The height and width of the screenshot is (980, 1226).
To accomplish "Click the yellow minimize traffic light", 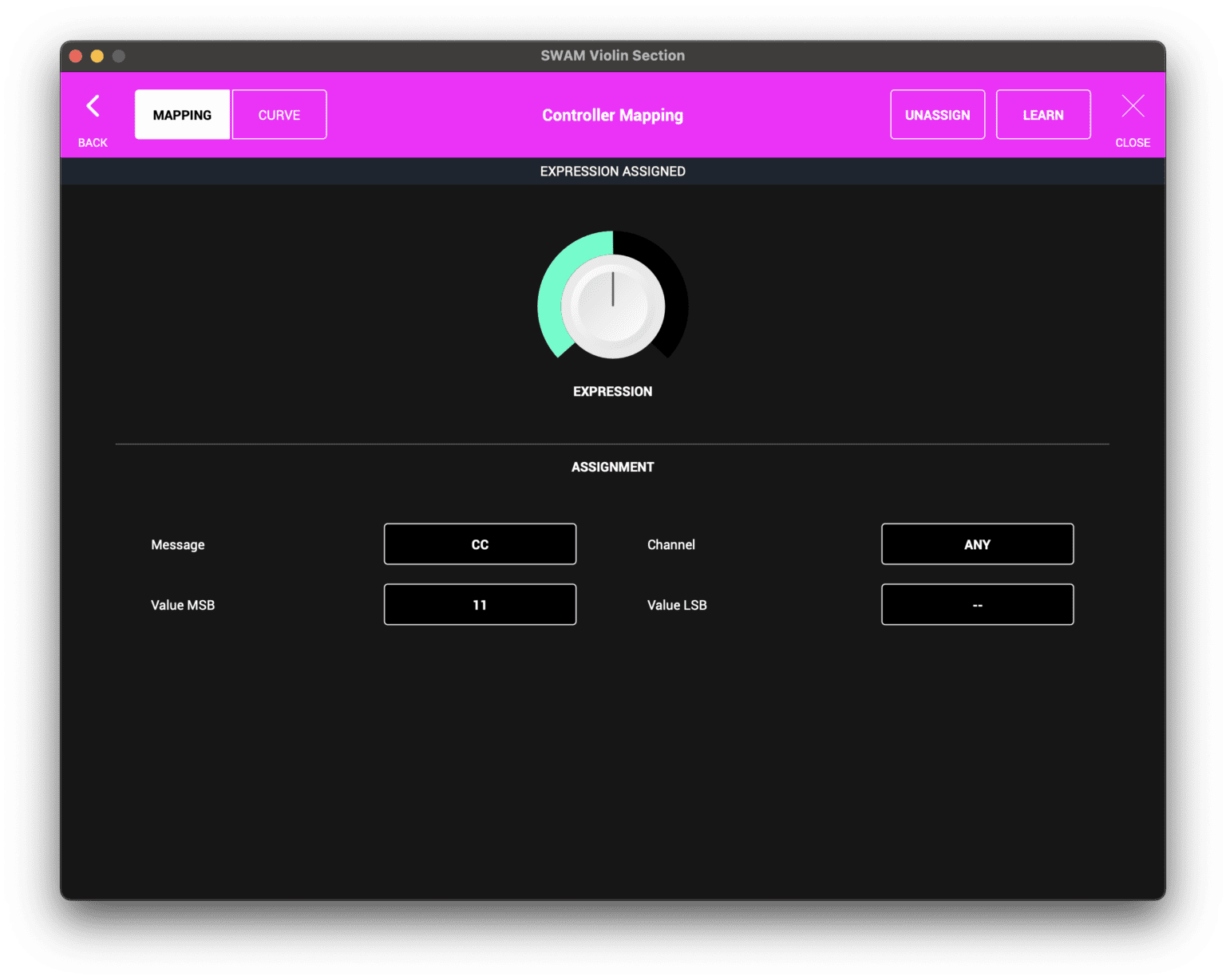I will pos(97,55).
